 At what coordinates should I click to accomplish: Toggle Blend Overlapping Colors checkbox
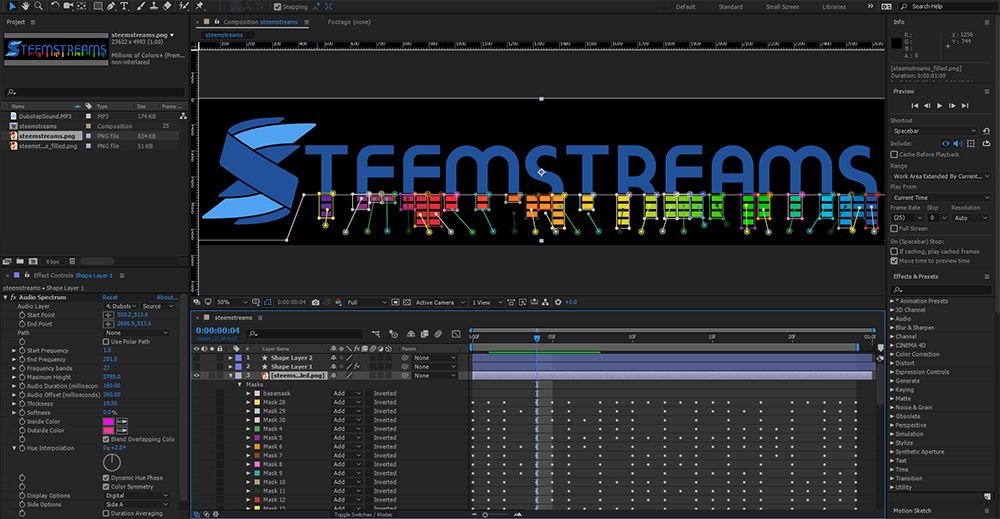[x=106, y=439]
